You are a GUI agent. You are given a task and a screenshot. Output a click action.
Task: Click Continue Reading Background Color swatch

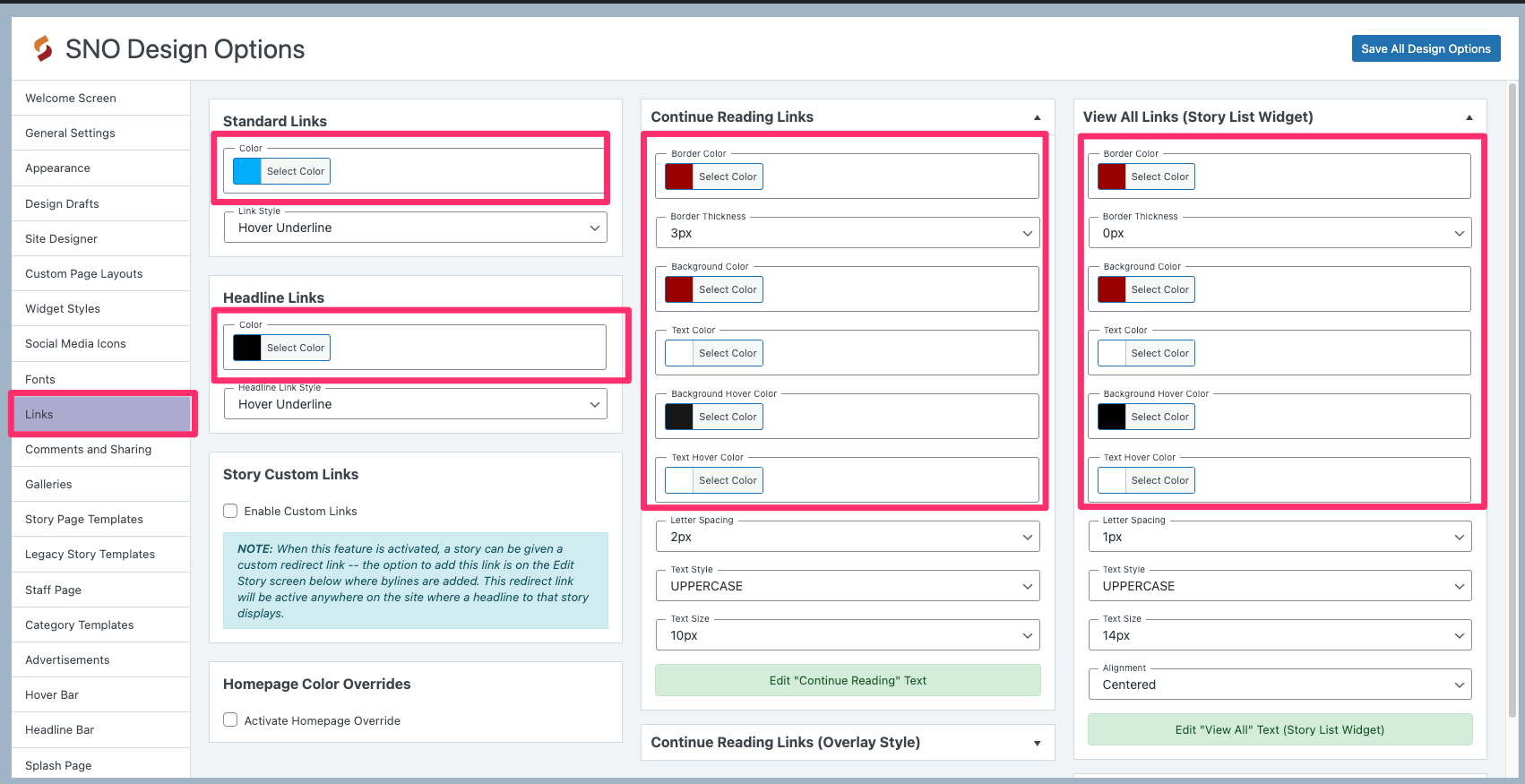(x=679, y=289)
